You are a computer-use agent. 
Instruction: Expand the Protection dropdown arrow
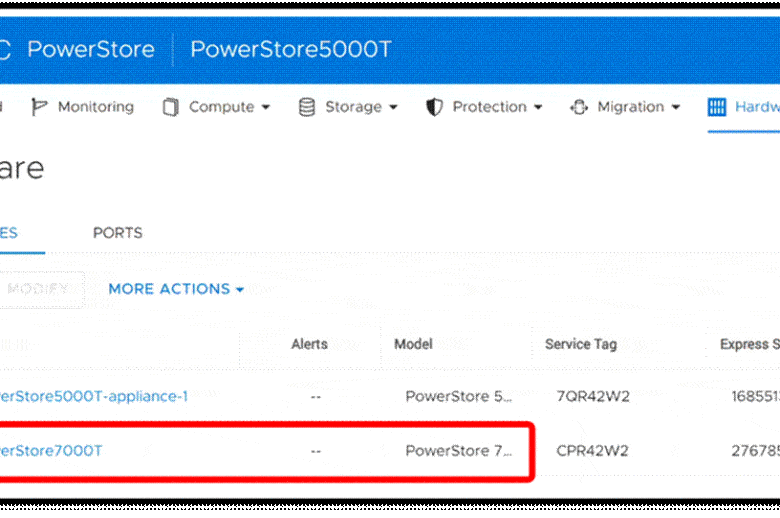[538, 107]
